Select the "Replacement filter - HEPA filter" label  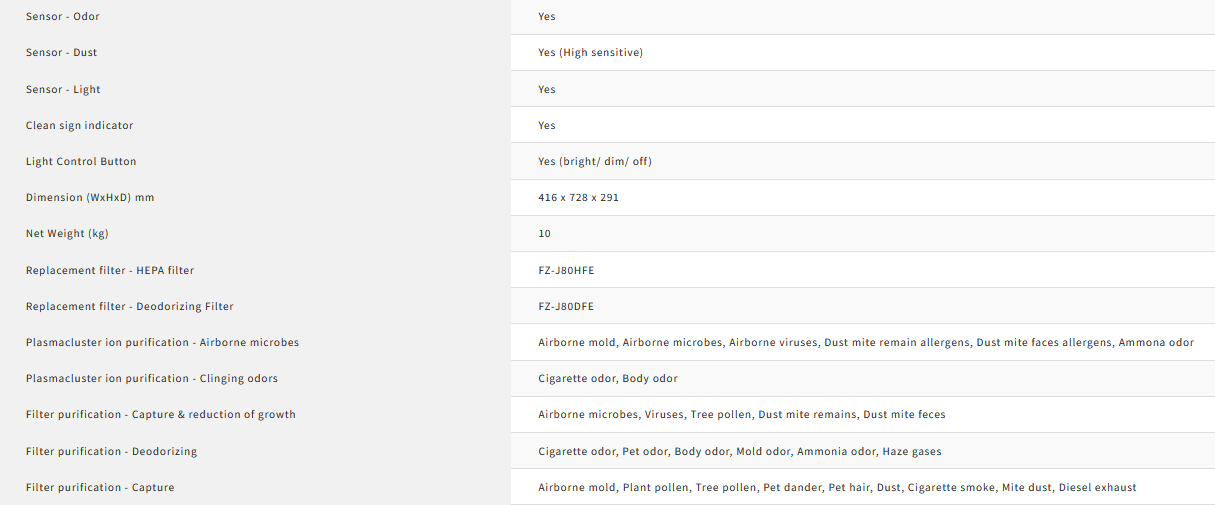point(110,271)
